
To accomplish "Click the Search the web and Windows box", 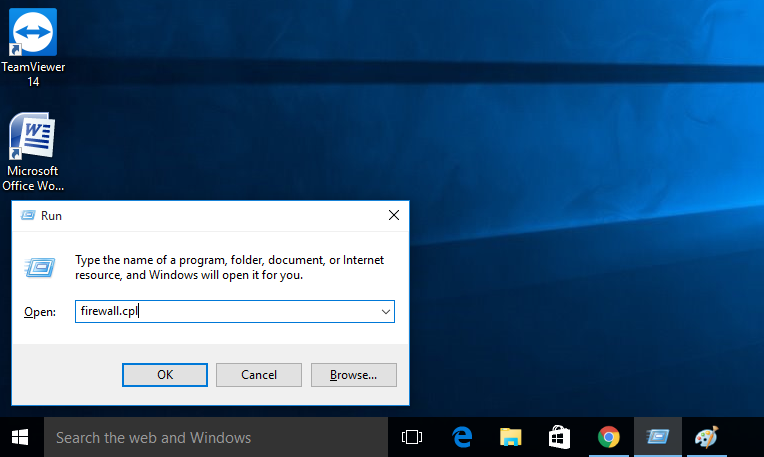I will tap(216, 437).
